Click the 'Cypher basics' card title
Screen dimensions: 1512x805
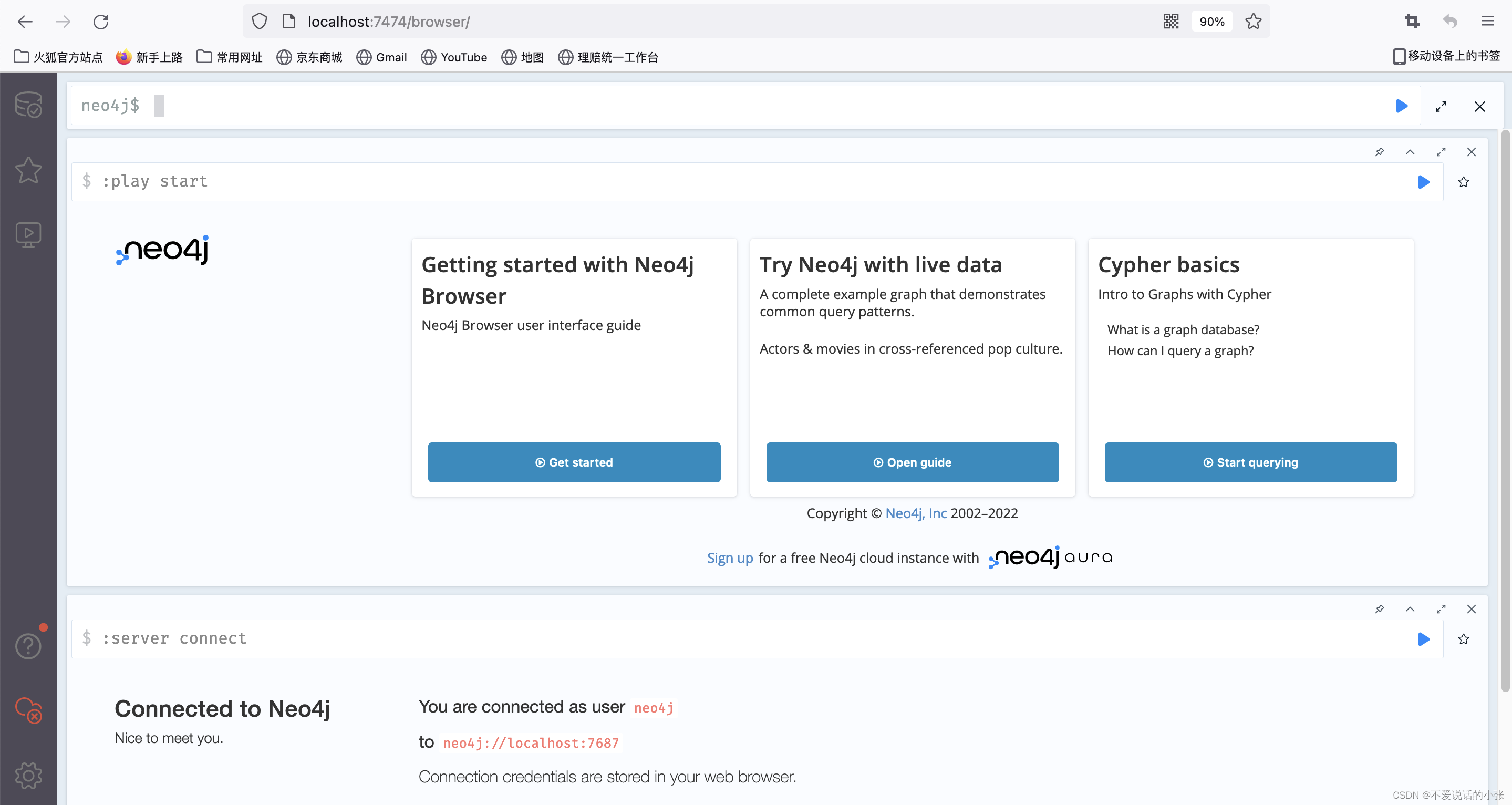coord(1168,265)
